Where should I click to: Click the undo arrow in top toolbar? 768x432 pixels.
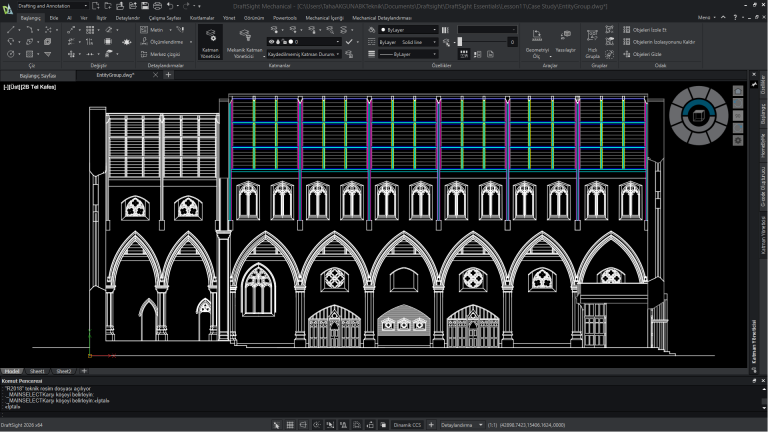tap(171, 6)
